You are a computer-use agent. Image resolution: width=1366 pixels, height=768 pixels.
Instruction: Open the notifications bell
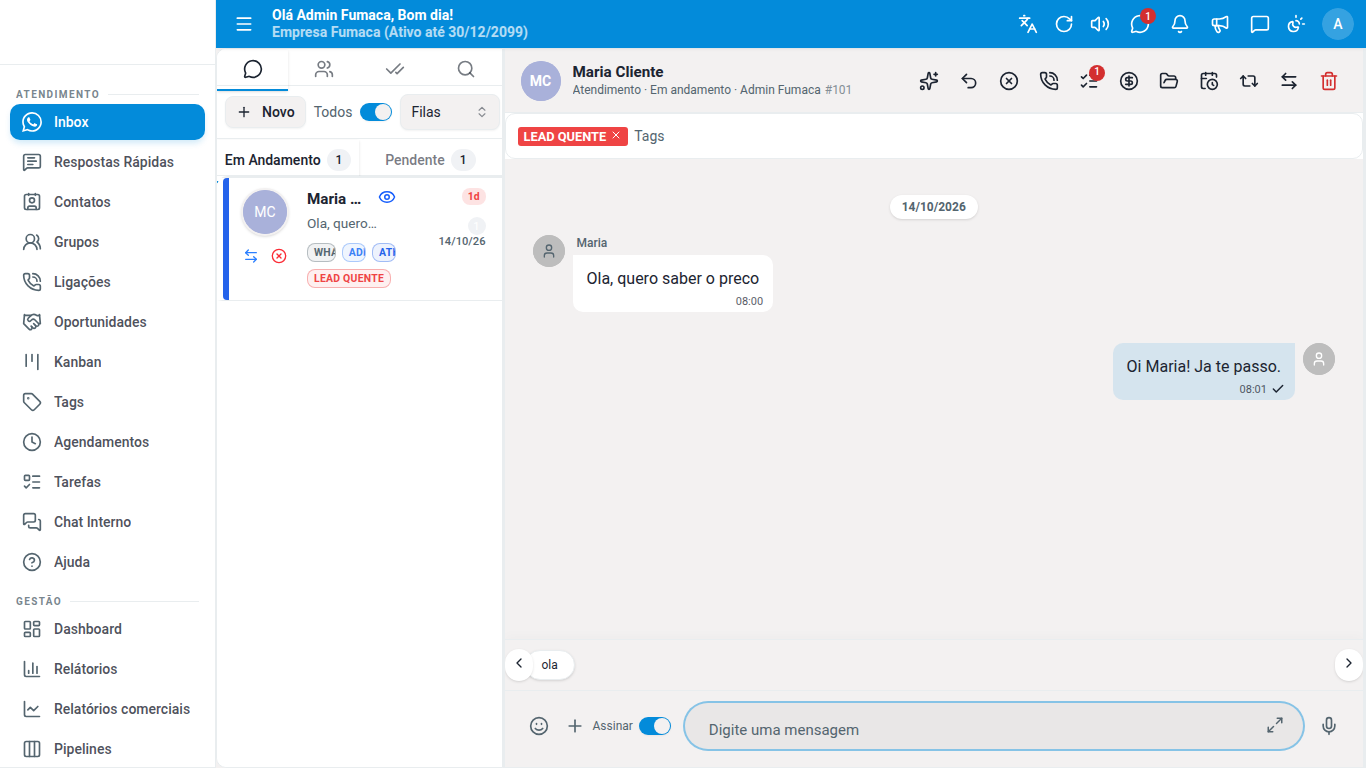(1180, 24)
